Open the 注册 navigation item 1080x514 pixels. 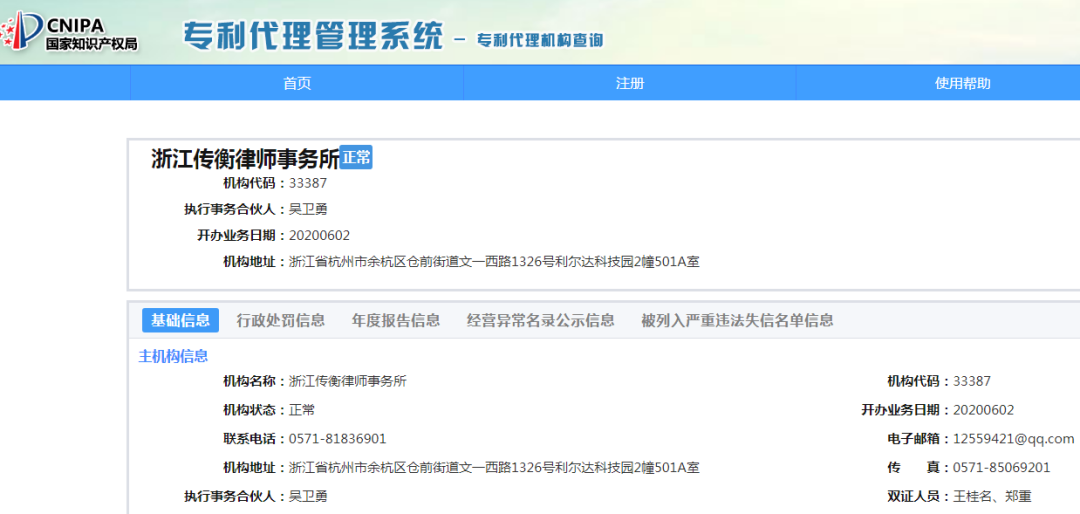[630, 83]
